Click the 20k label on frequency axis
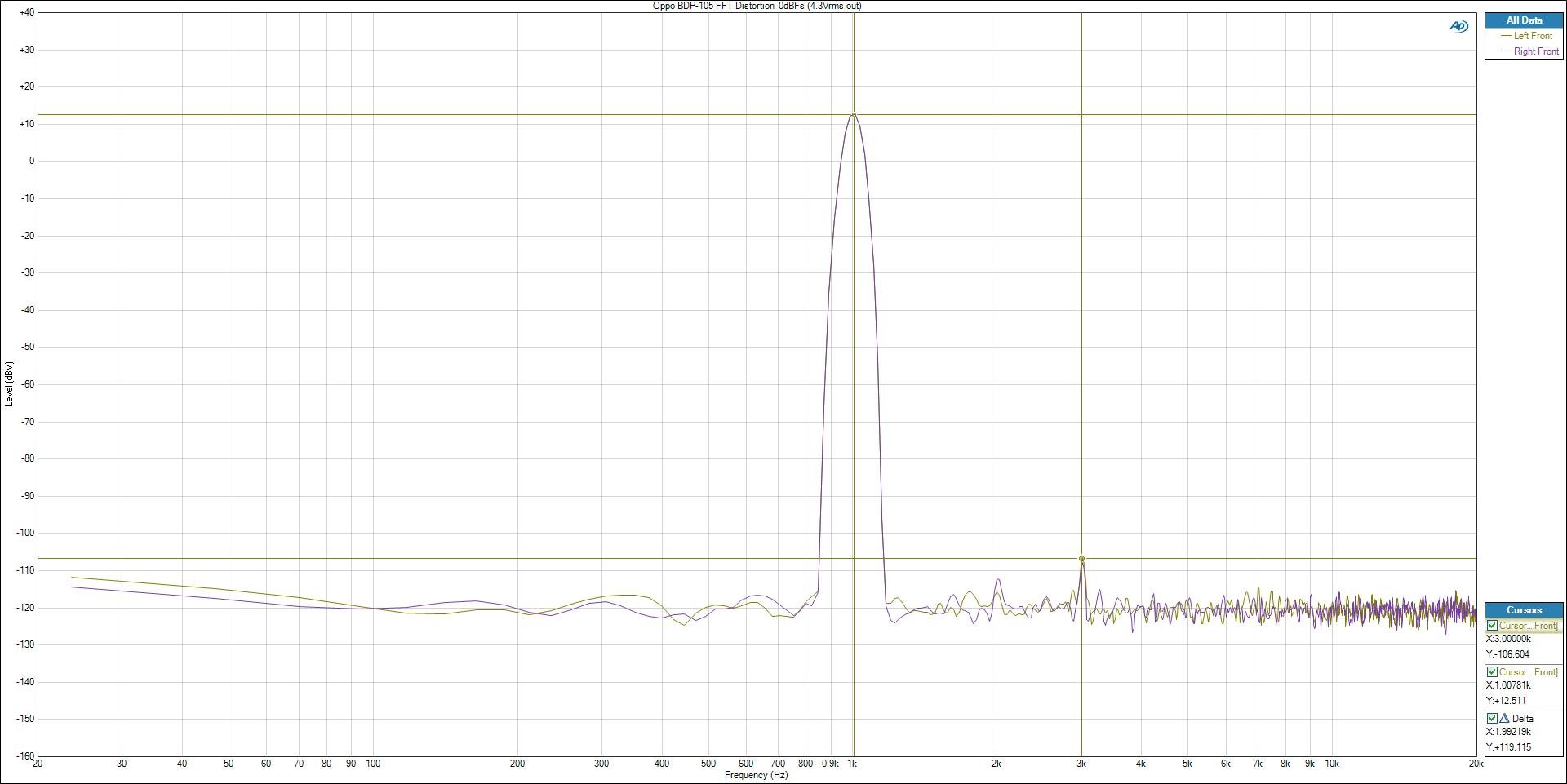Screen dimensions: 1567x784 point(1476,764)
